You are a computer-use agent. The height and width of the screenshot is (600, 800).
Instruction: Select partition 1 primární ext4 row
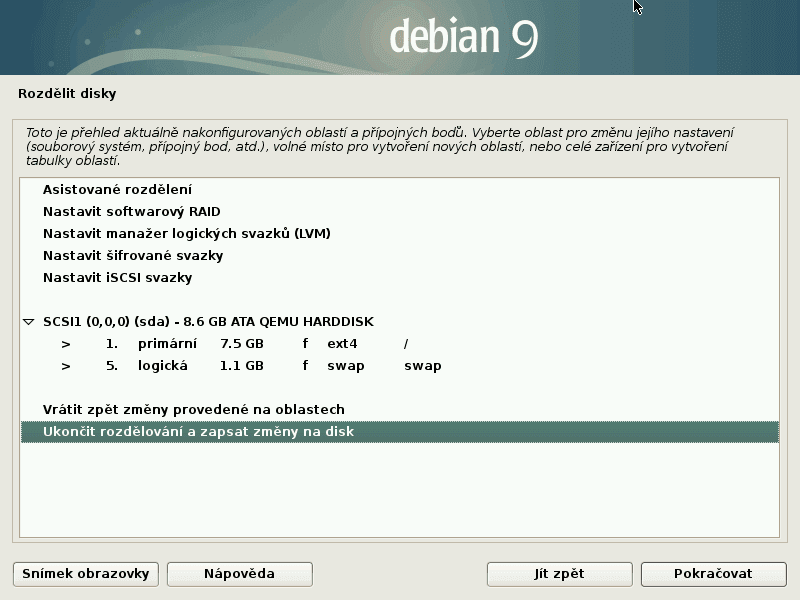pos(400,344)
